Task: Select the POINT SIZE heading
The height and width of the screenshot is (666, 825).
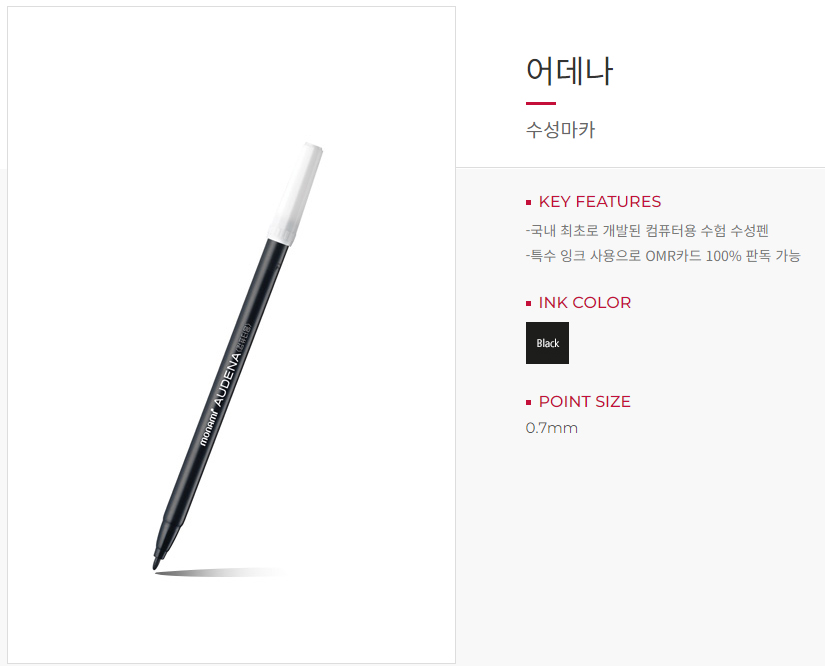Action: (585, 402)
